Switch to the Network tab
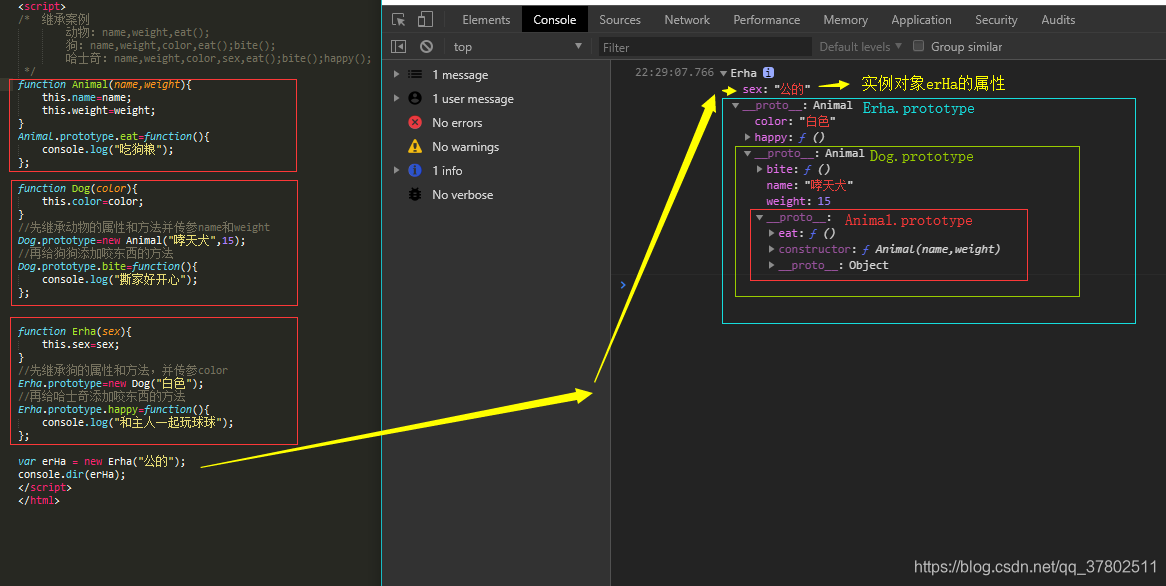This screenshot has height=586, width=1166. [687, 20]
